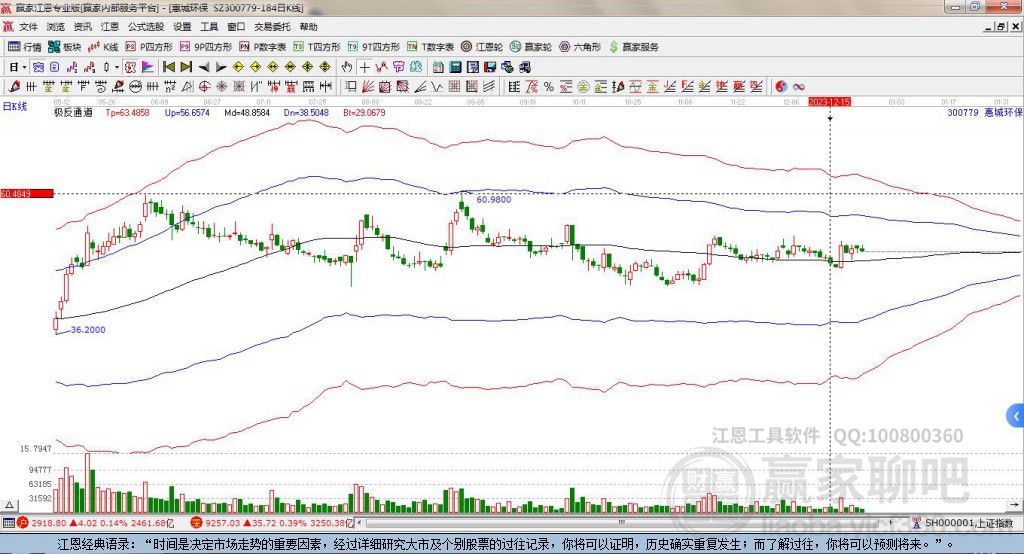Click the Up=56.6574 indicator value
1024x554 pixels.
click(187, 112)
